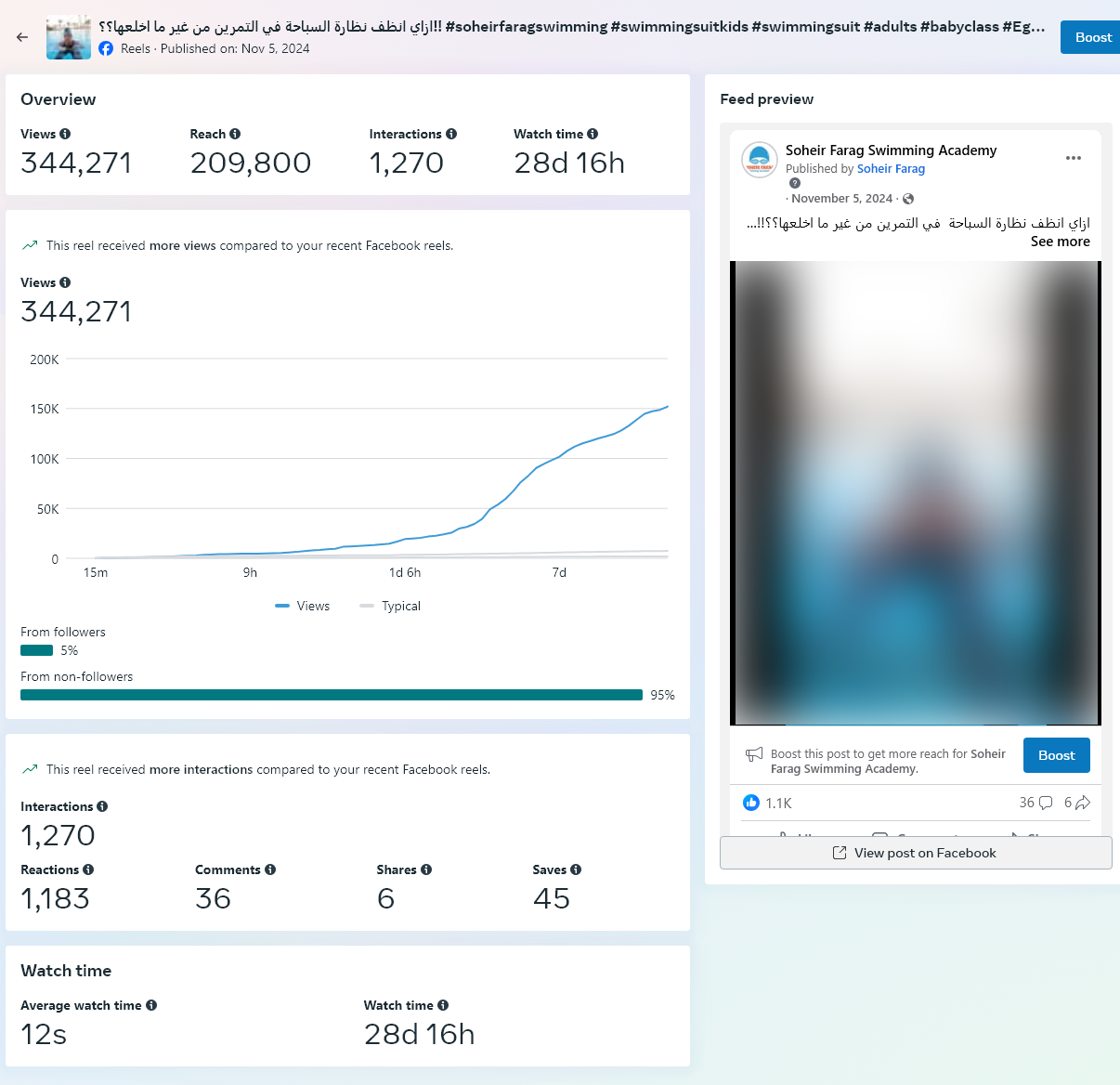
Task: Click the blurred reel video preview
Action: 915,492
